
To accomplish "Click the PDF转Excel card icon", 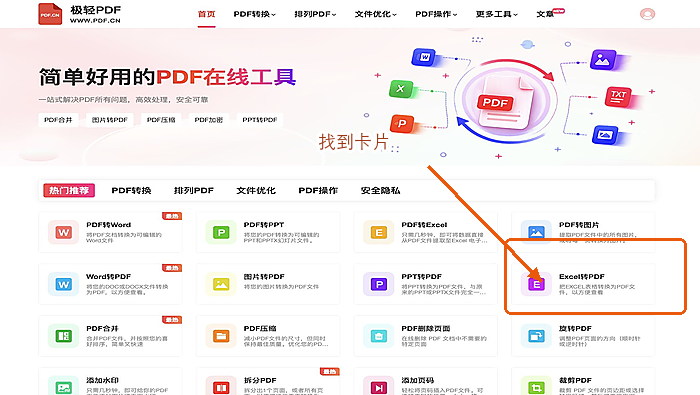I will point(379,232).
